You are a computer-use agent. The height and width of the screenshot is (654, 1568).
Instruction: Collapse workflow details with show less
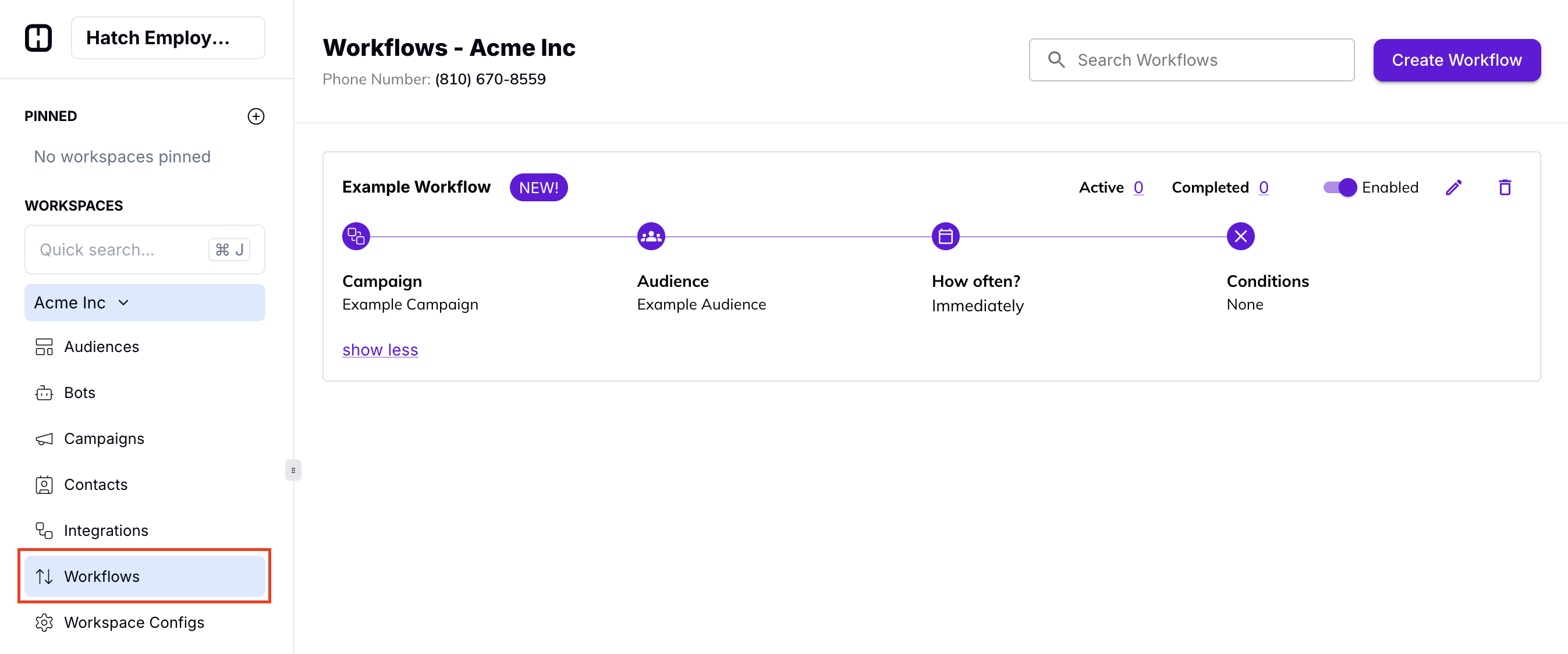(x=380, y=350)
